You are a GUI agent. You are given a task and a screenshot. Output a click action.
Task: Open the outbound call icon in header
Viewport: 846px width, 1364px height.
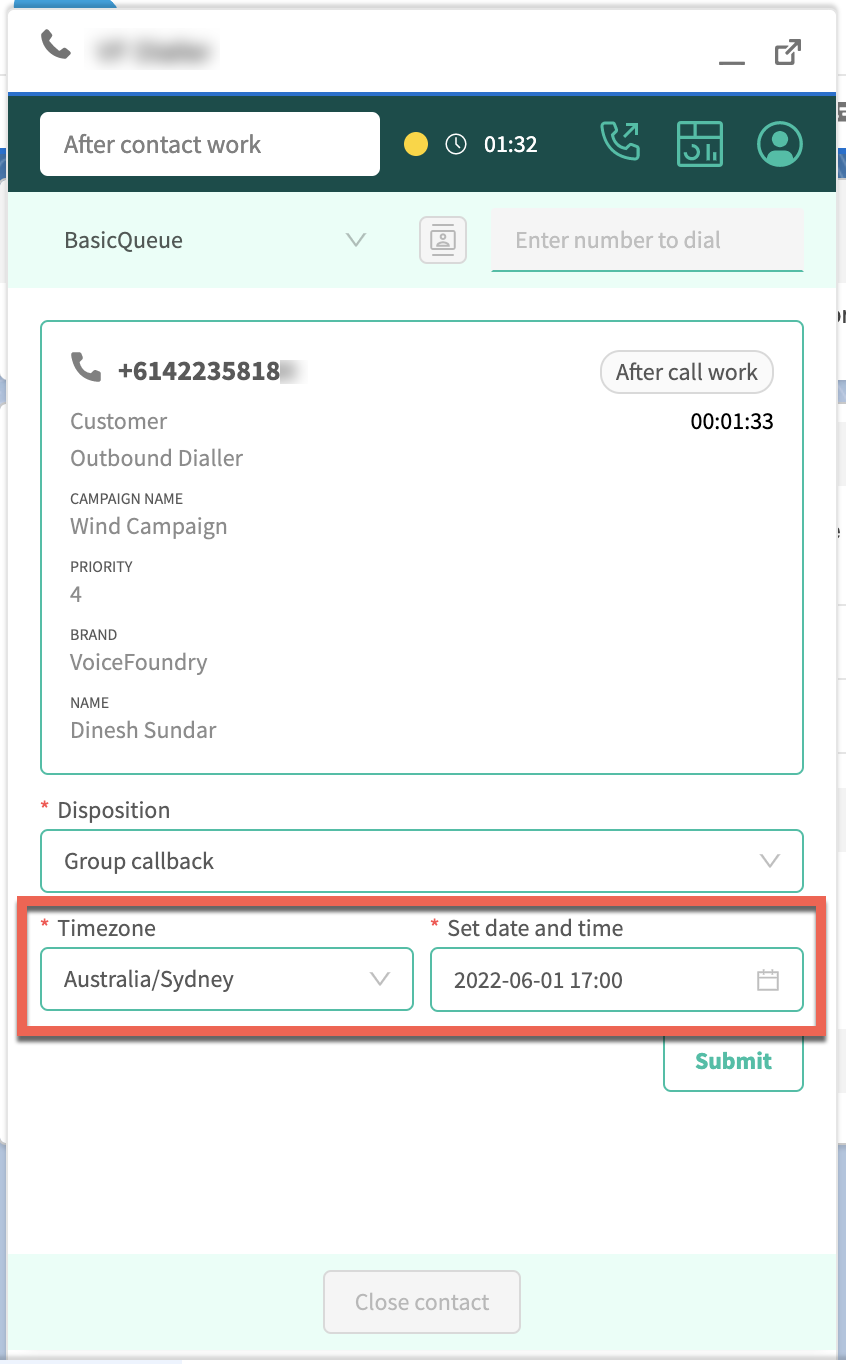(620, 142)
